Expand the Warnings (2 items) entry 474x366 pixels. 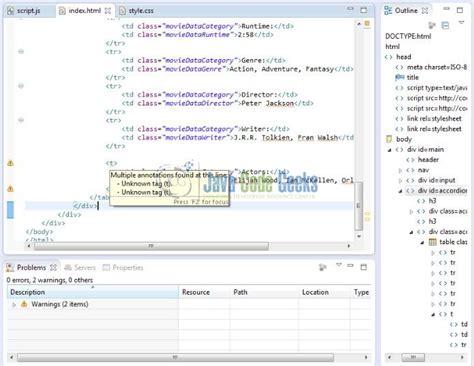point(14,304)
